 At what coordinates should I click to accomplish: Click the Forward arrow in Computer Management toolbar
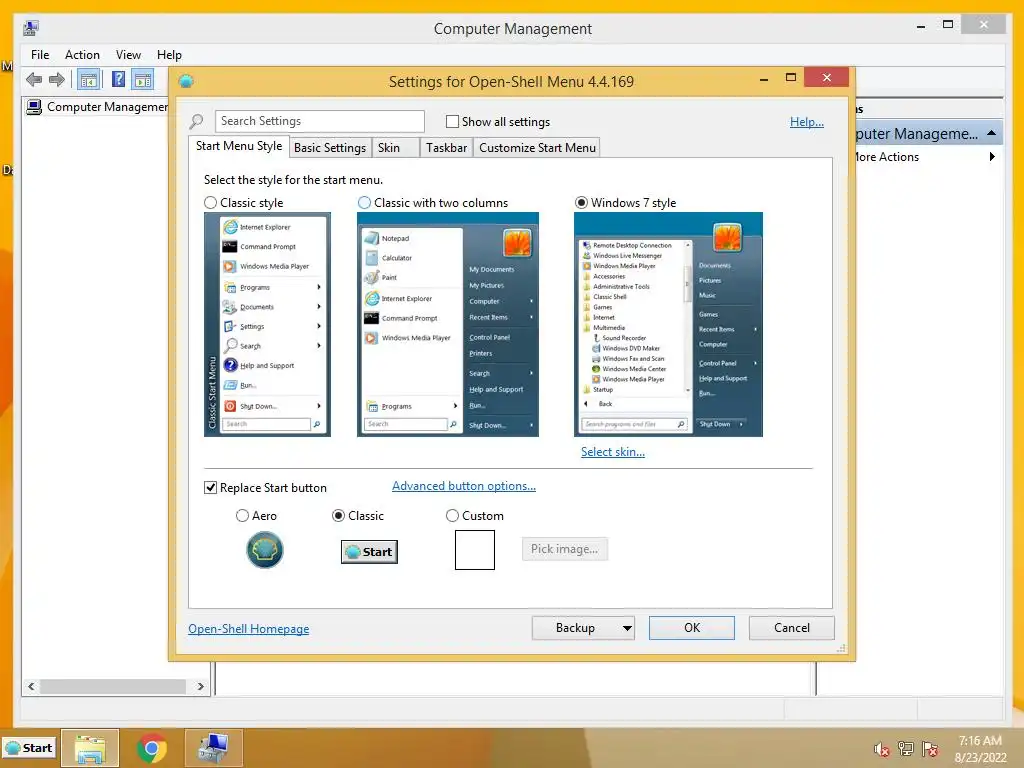click(57, 80)
